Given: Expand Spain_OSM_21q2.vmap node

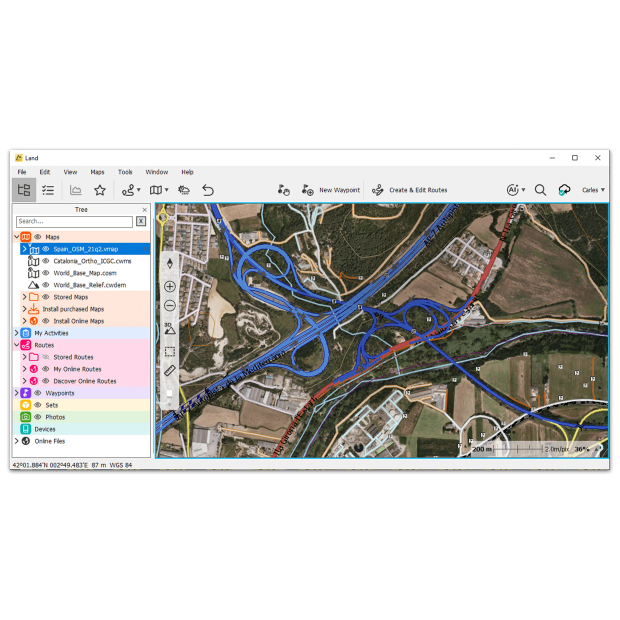Looking at the screenshot, I should click(x=25, y=249).
